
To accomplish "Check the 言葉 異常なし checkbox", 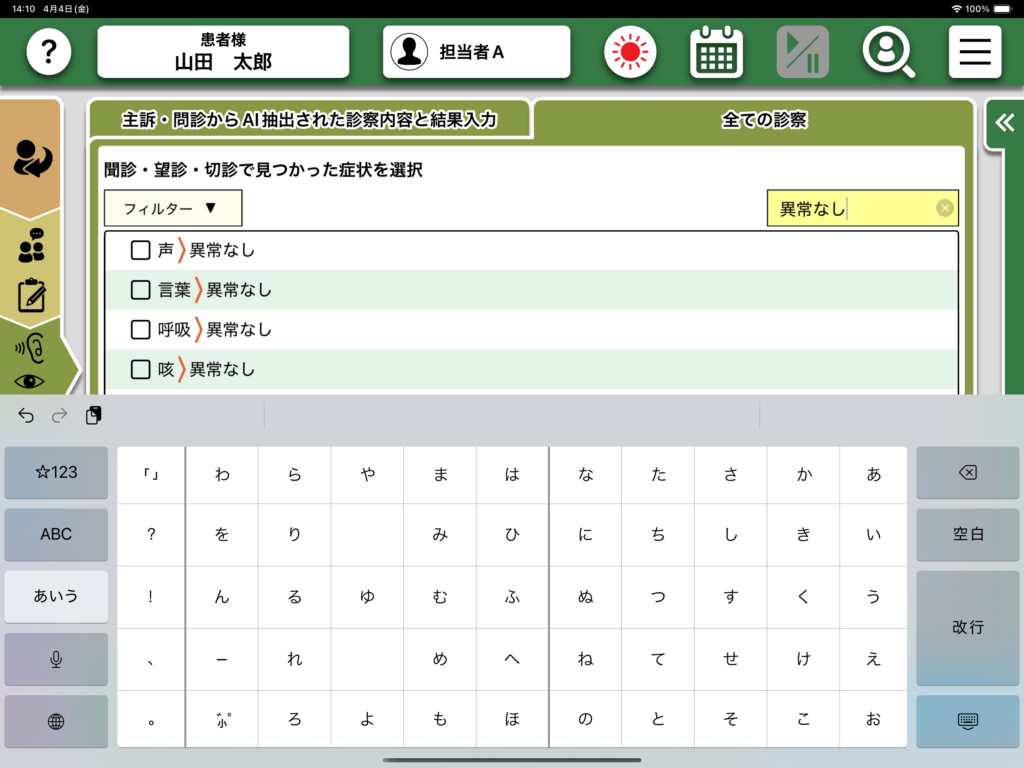I will (x=141, y=290).
